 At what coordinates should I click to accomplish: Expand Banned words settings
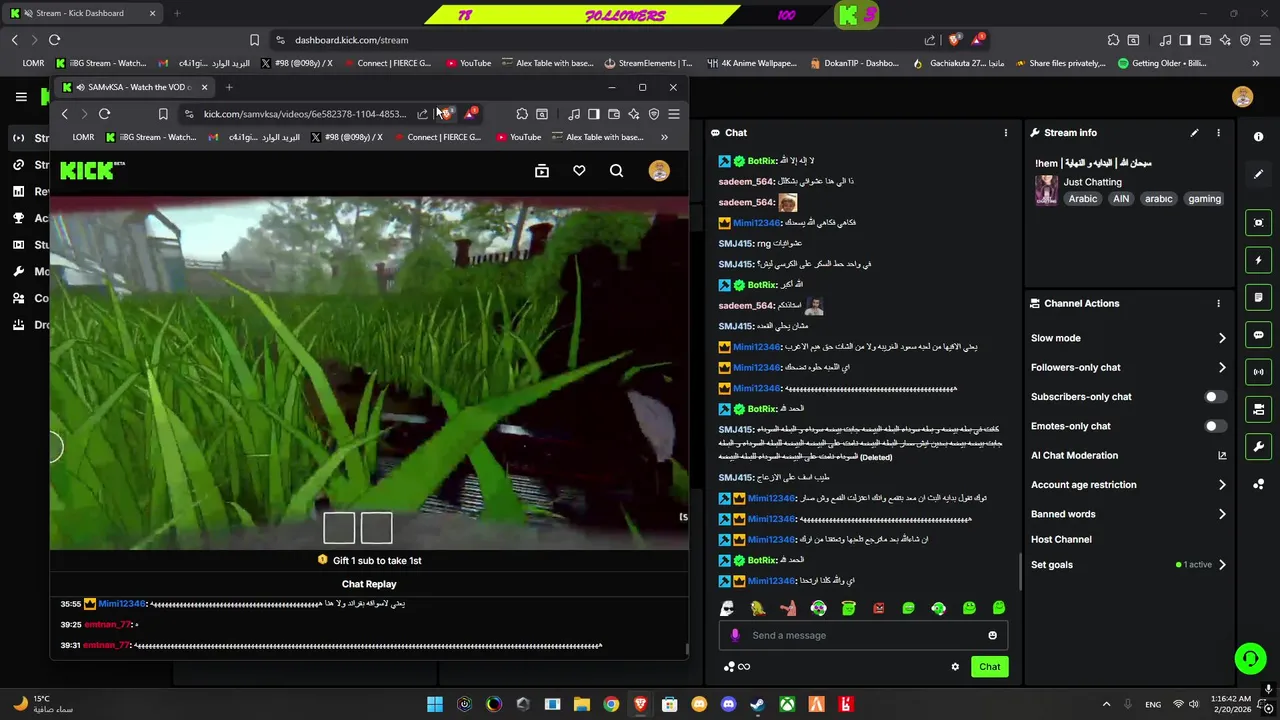click(x=1128, y=514)
